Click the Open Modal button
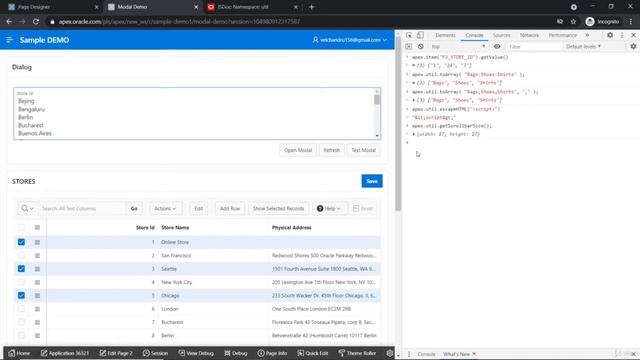 (x=298, y=150)
